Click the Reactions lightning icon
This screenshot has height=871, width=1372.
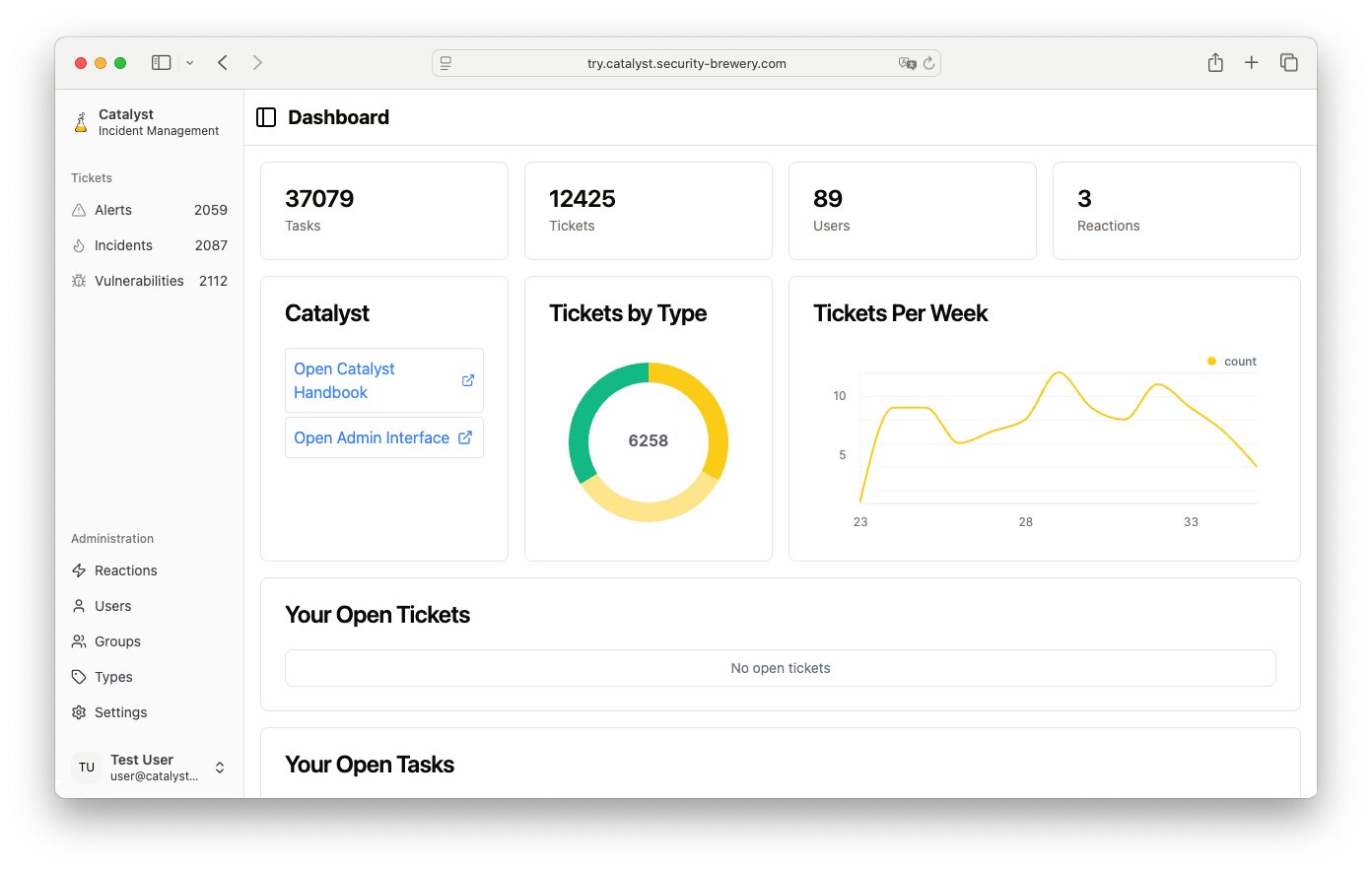tap(78, 569)
